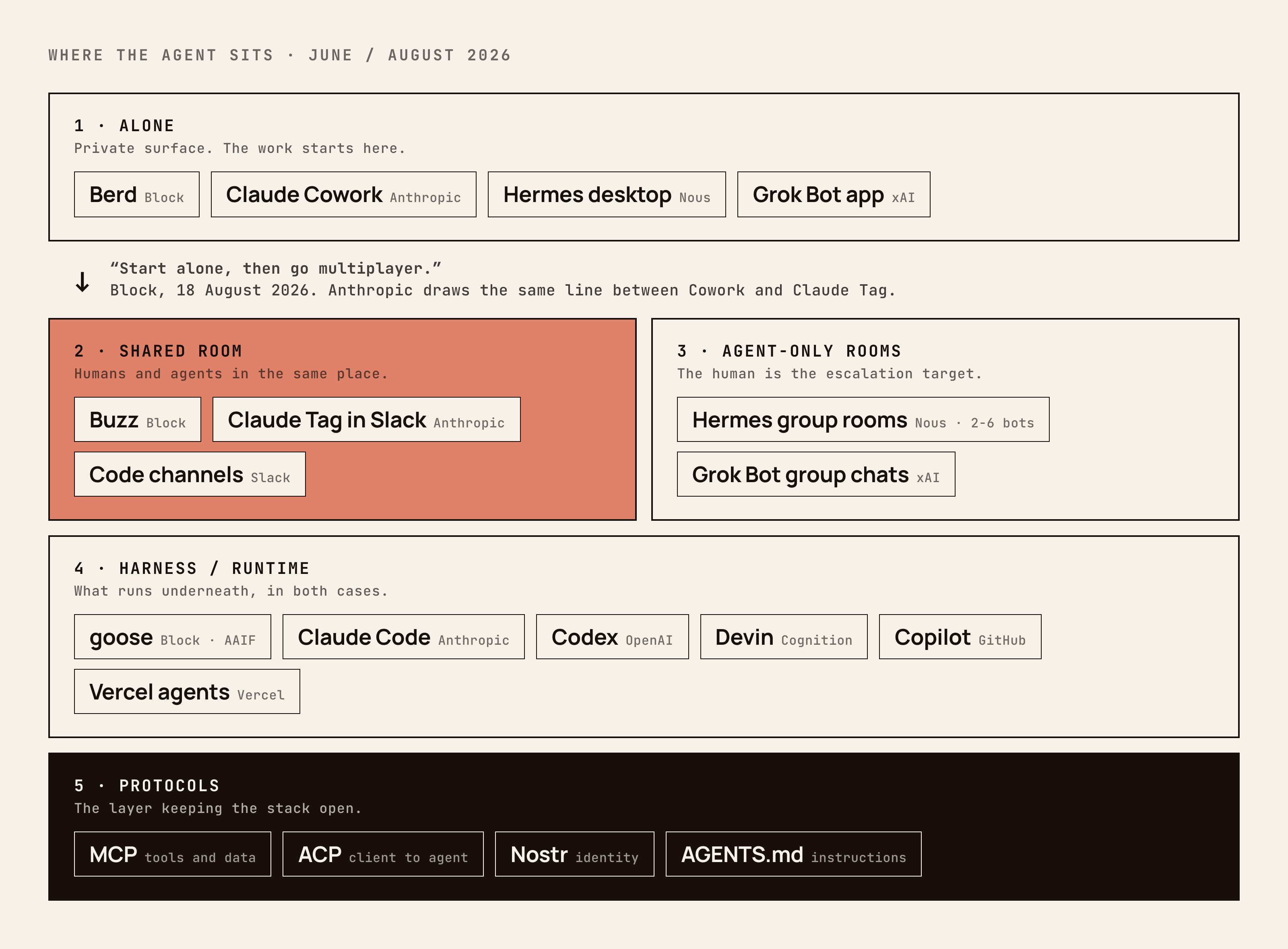Choose the 'Copilot GitHub' chip
Viewport: 1288px width, 949px height.
[x=960, y=637]
